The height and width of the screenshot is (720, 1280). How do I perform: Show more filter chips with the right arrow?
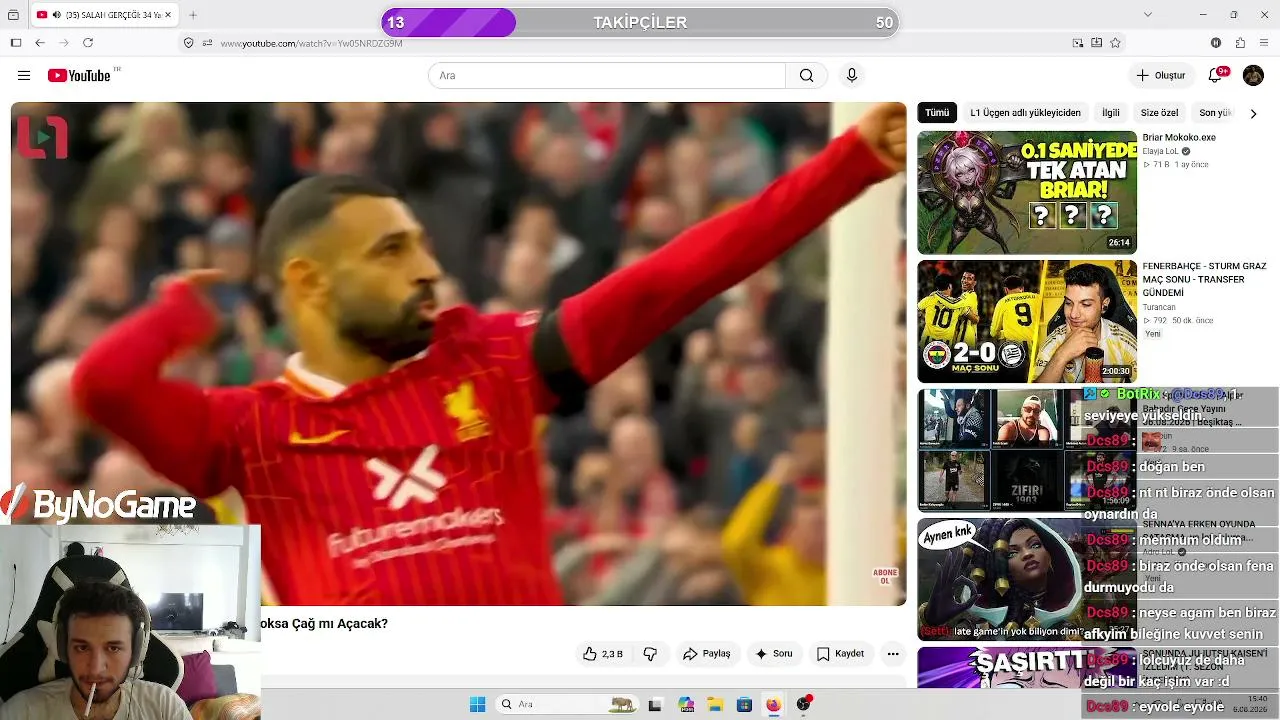pos(1253,114)
